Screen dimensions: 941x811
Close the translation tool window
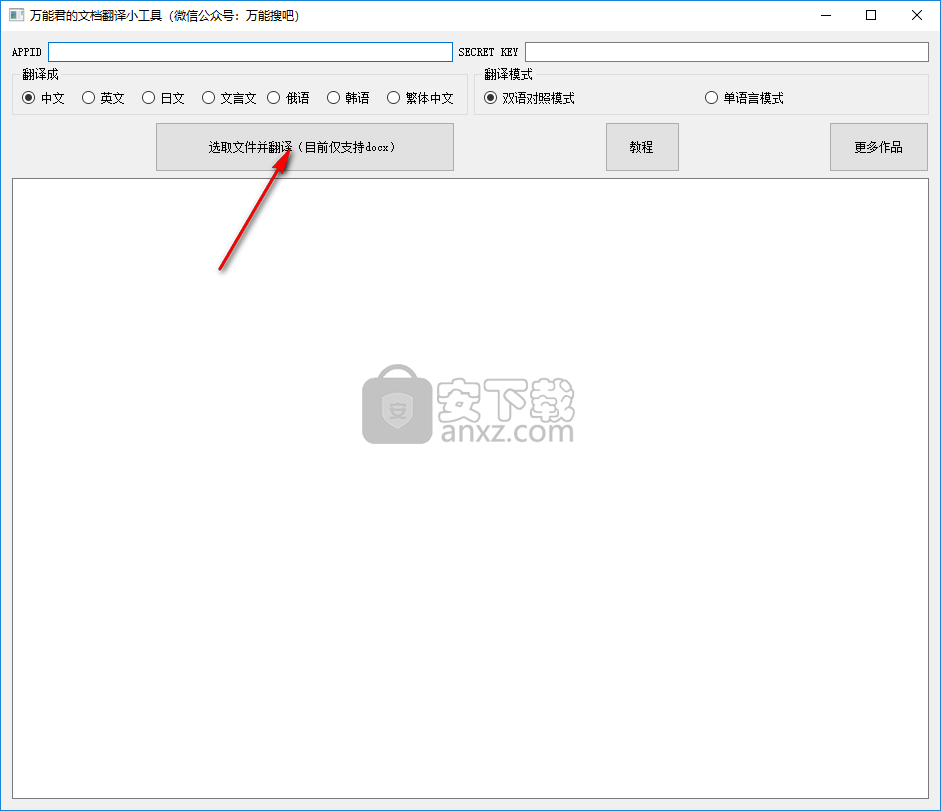click(x=916, y=15)
